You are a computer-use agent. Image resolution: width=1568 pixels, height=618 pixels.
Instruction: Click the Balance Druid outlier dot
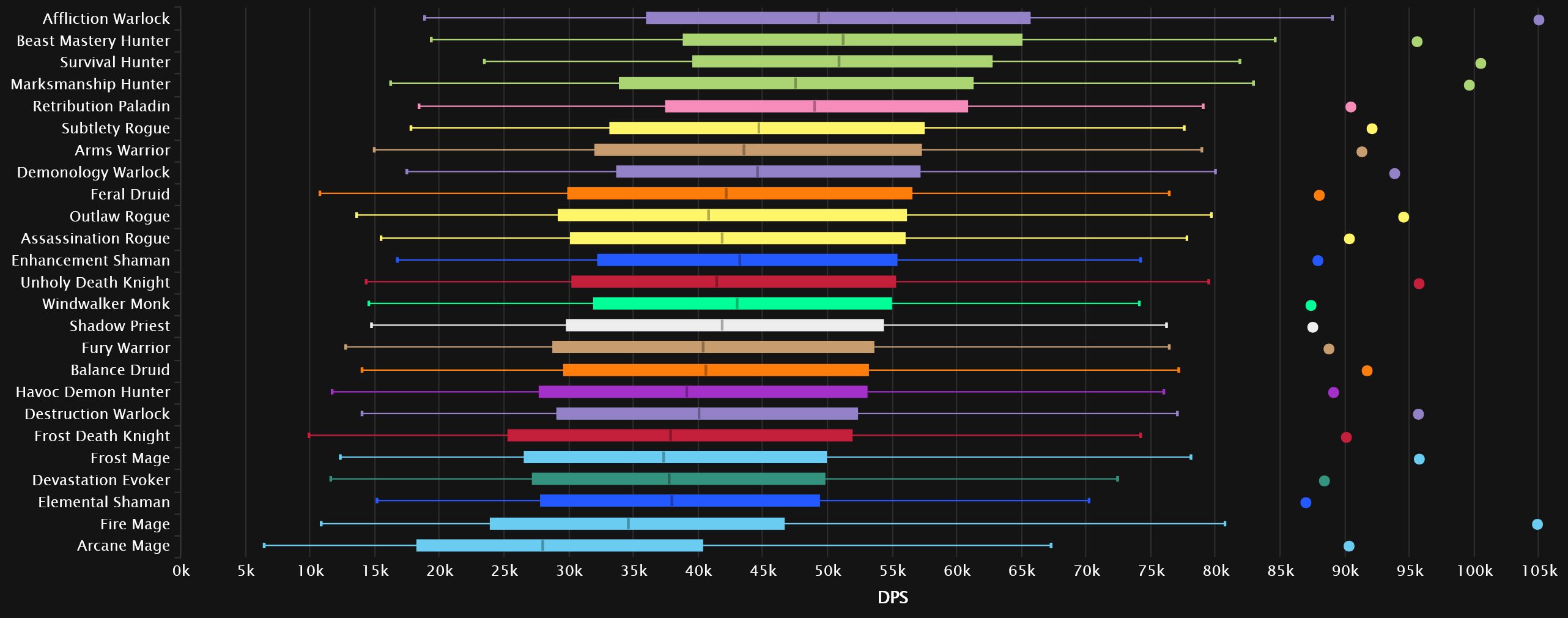1367,371
